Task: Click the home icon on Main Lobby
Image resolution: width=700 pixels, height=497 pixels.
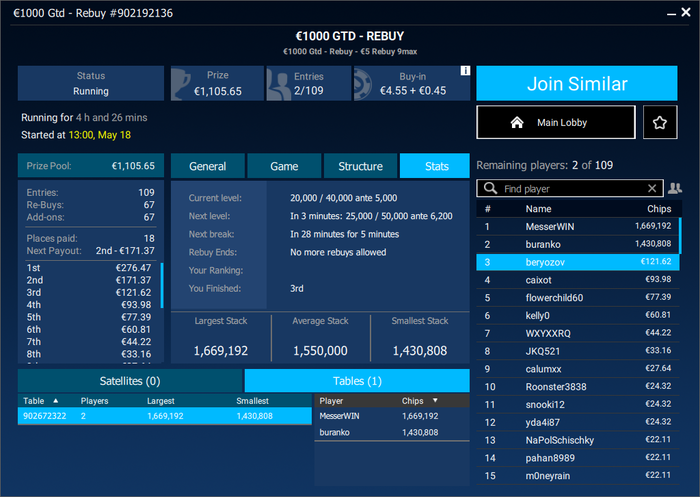Action: 517,122
